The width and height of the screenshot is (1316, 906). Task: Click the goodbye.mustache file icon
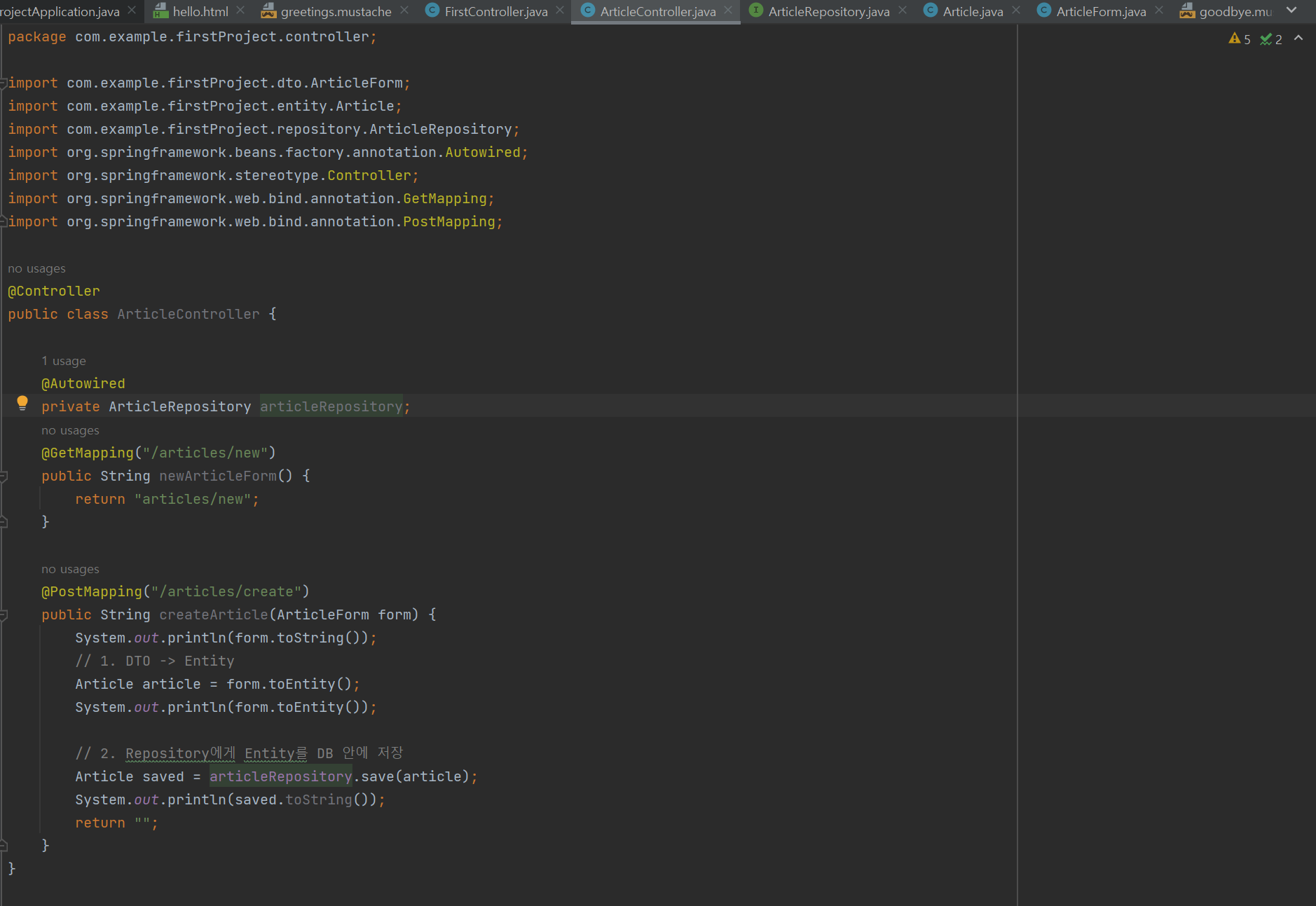click(1187, 11)
